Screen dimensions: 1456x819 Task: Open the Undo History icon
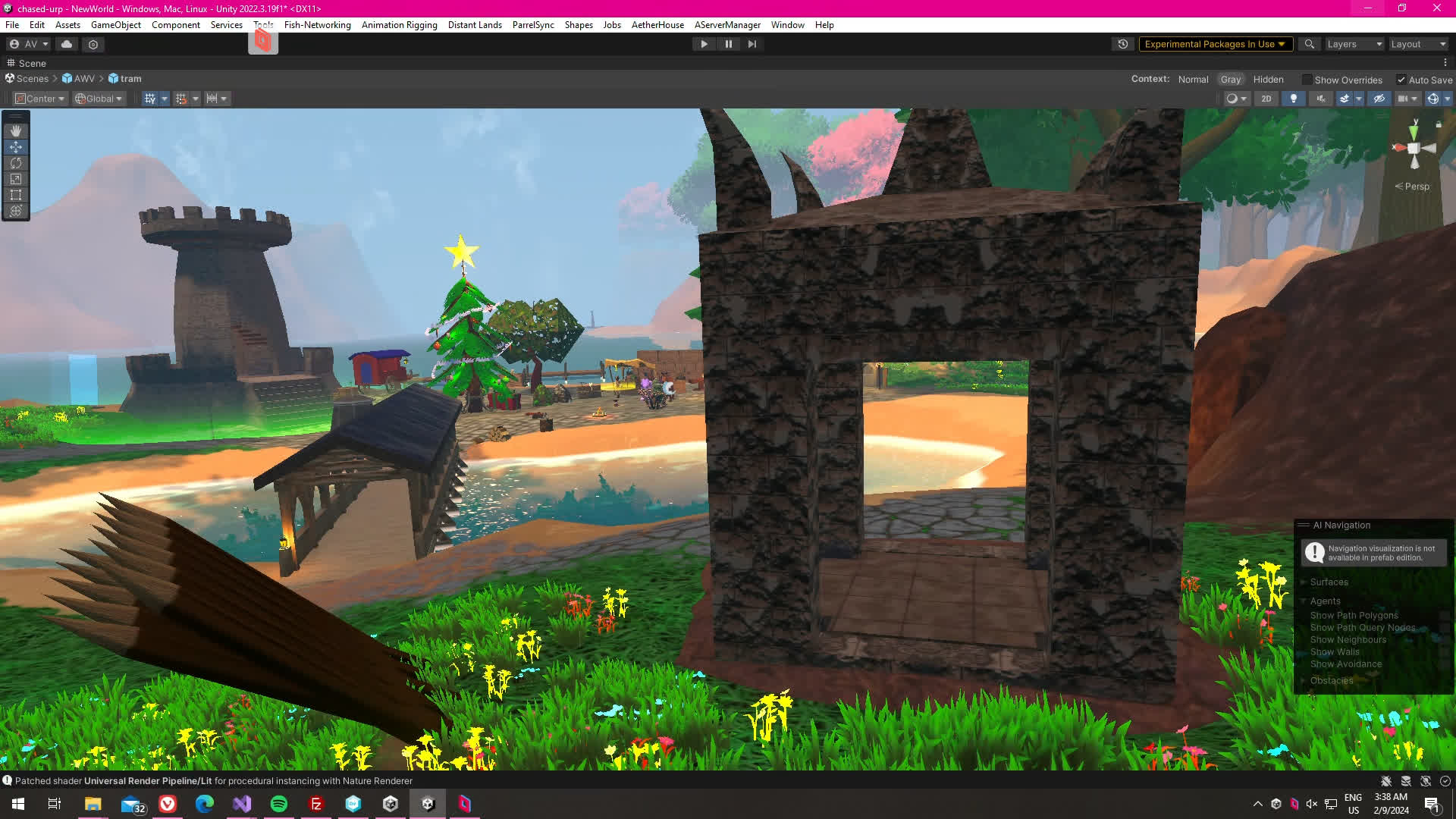click(x=1123, y=44)
